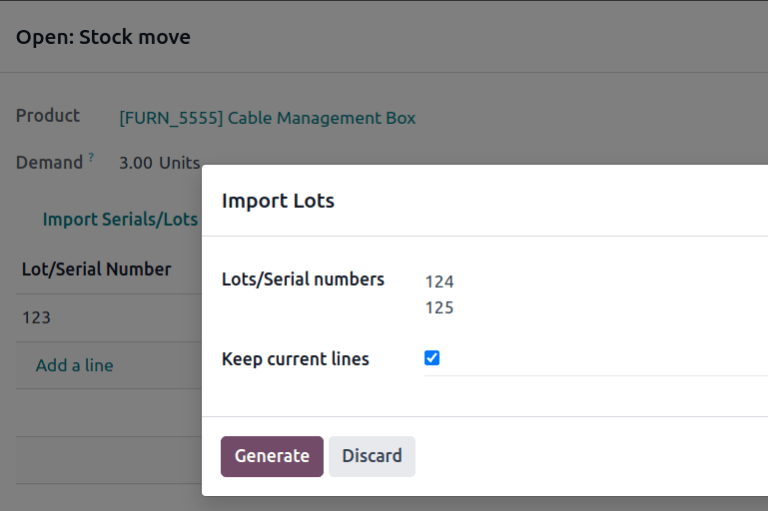Sort by the Lot/Serial Number column header
768x511 pixels.
[96, 269]
